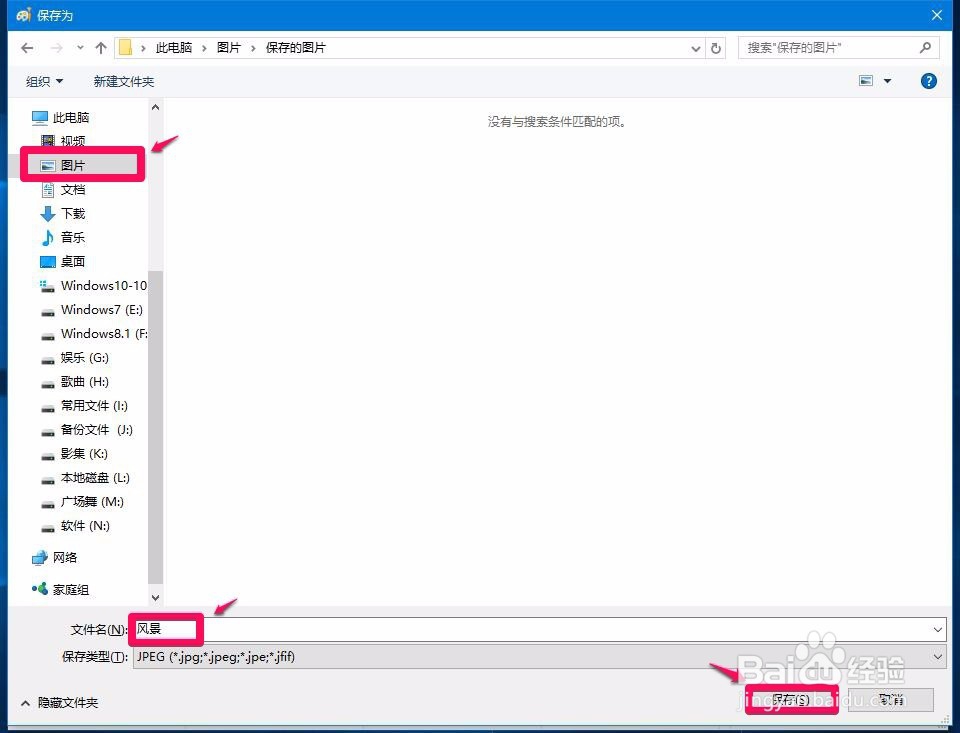Click the paint icon in title bar
Image resolution: width=960 pixels, height=733 pixels.
tap(23, 15)
